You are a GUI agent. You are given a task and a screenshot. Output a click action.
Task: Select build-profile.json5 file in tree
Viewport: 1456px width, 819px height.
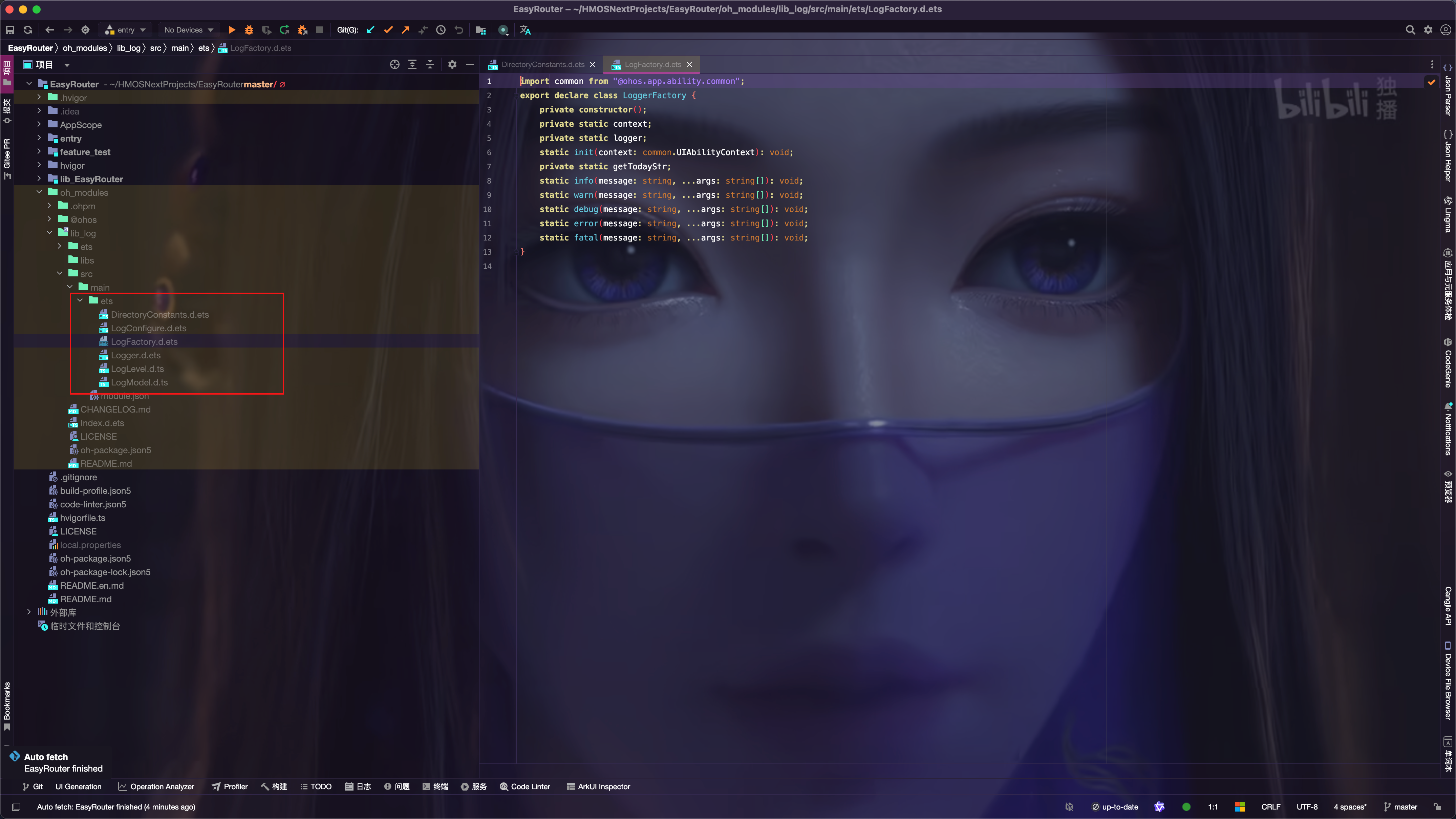tap(95, 490)
